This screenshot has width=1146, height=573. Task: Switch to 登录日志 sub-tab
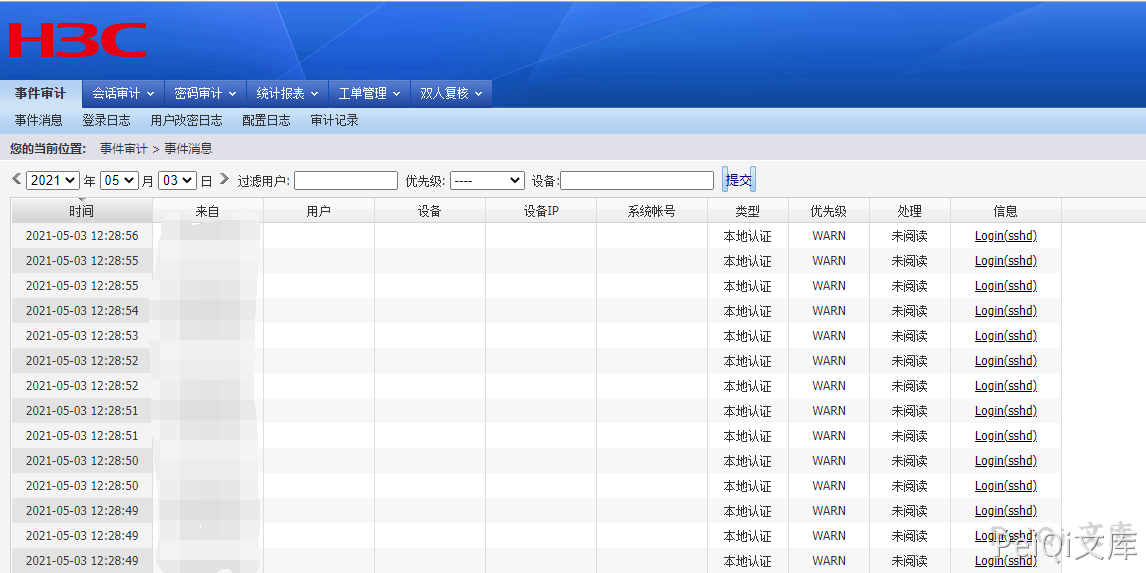[106, 120]
